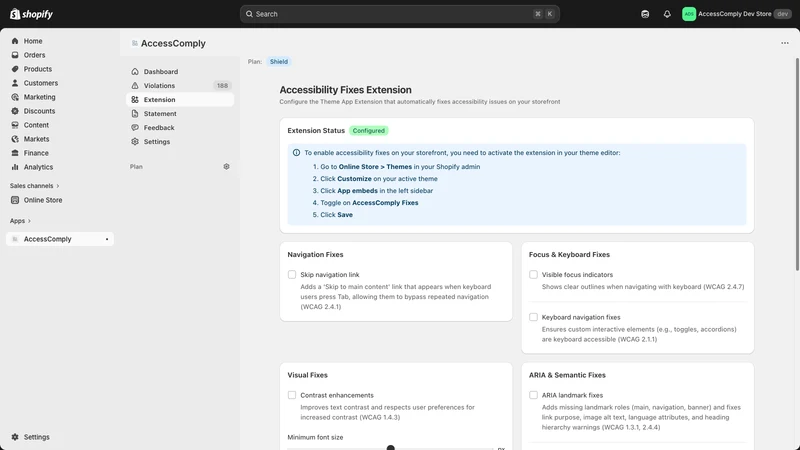This screenshot has height=450, width=800.
Task: Click the Markets globe icon
Action: click(x=15, y=139)
